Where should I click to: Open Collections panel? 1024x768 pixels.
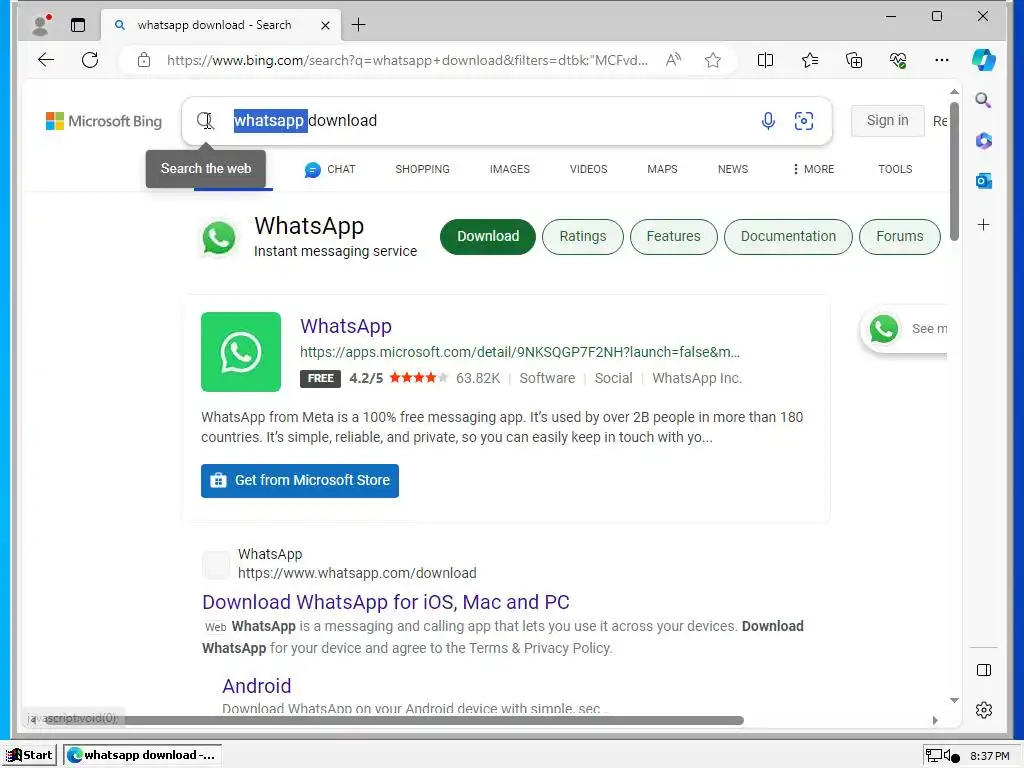(x=854, y=60)
